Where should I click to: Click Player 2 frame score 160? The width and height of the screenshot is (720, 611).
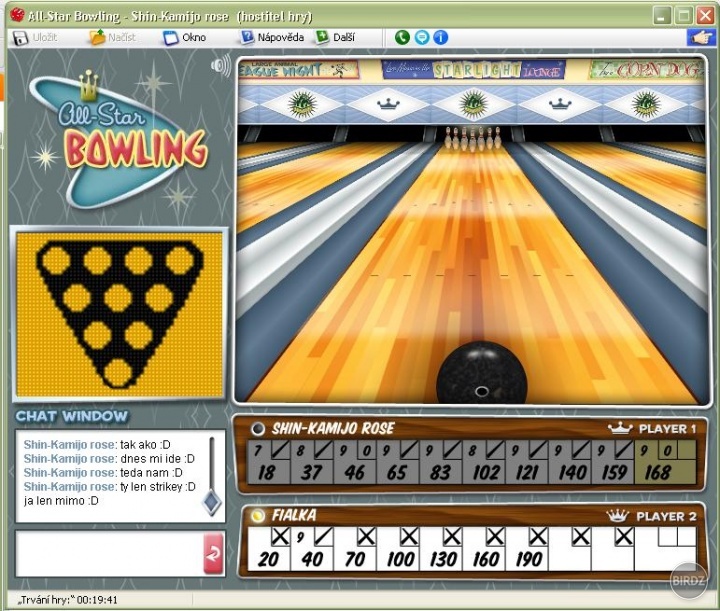pyautogui.click(x=486, y=559)
